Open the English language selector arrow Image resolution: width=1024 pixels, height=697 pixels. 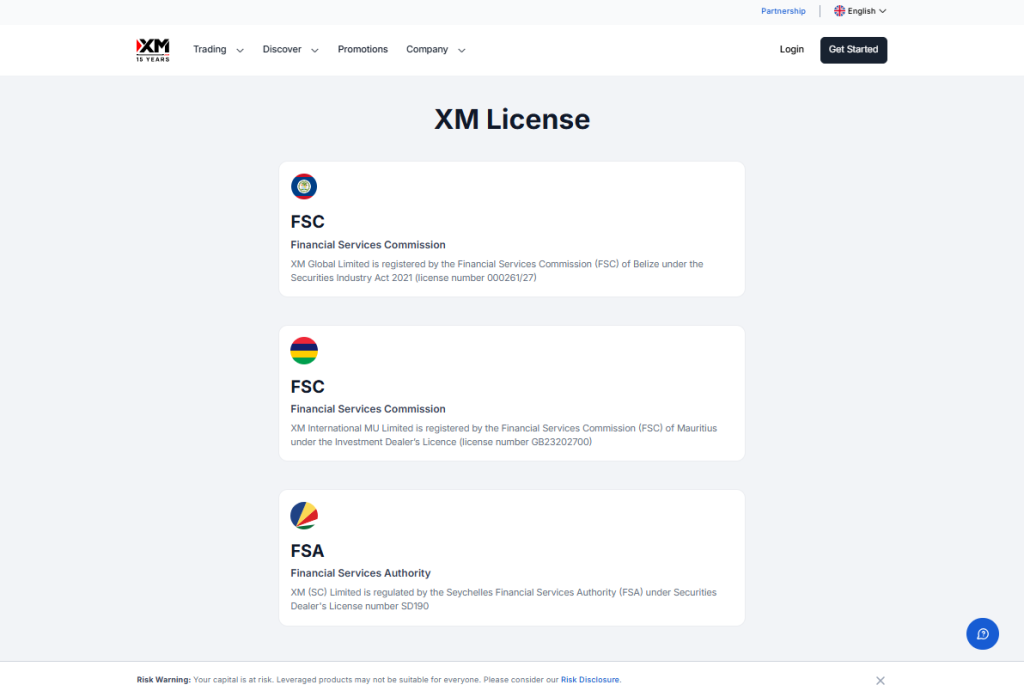[883, 11]
